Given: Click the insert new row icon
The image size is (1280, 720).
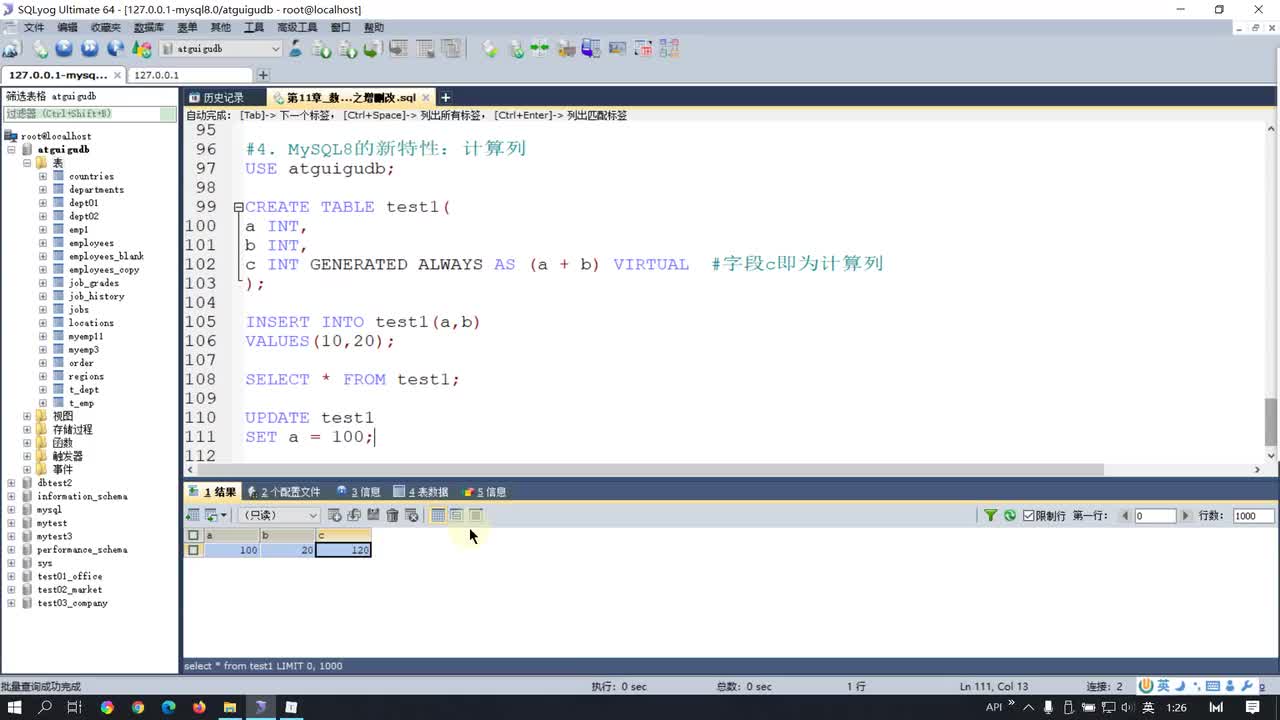Looking at the screenshot, I should (335, 515).
